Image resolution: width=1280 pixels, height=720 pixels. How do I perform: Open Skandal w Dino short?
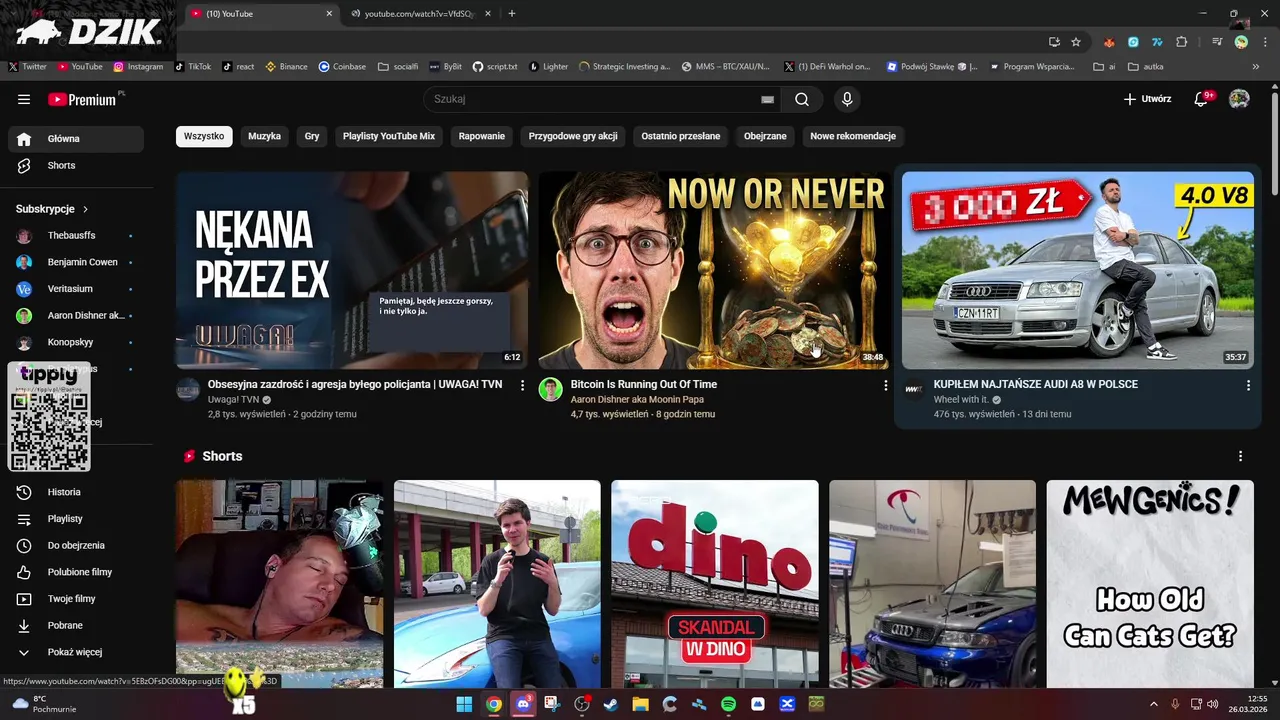(715, 583)
